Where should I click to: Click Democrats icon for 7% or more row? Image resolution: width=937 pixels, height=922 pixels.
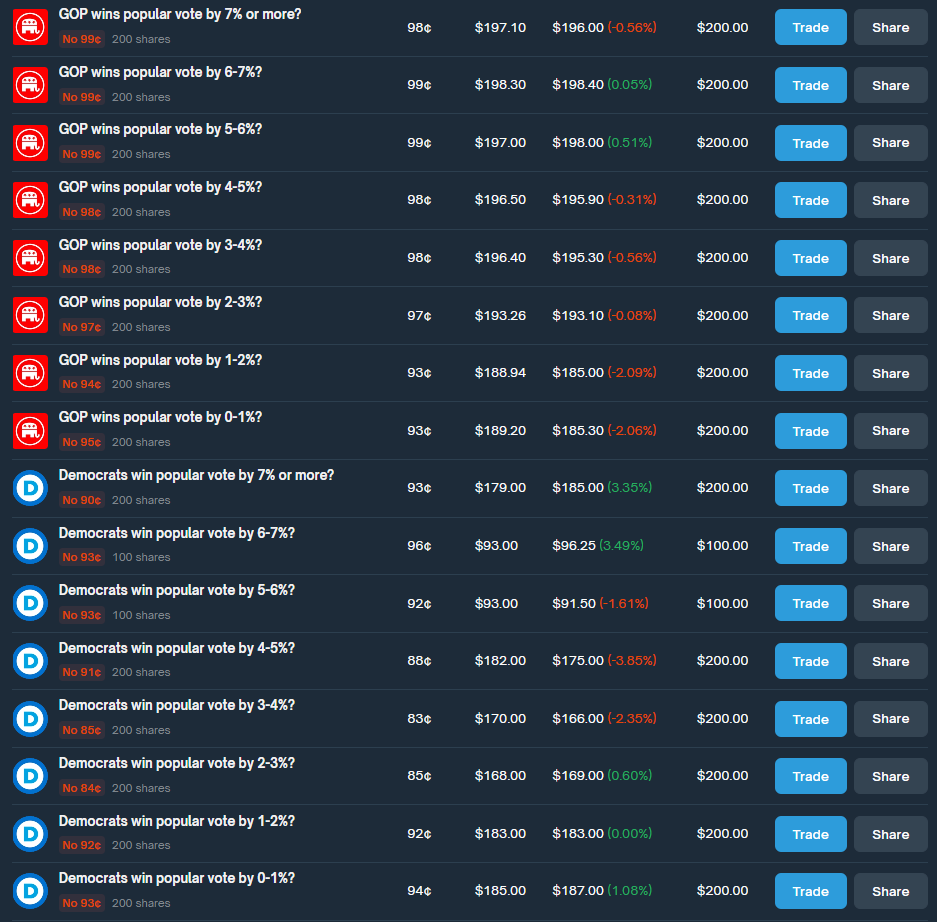pyautogui.click(x=30, y=488)
